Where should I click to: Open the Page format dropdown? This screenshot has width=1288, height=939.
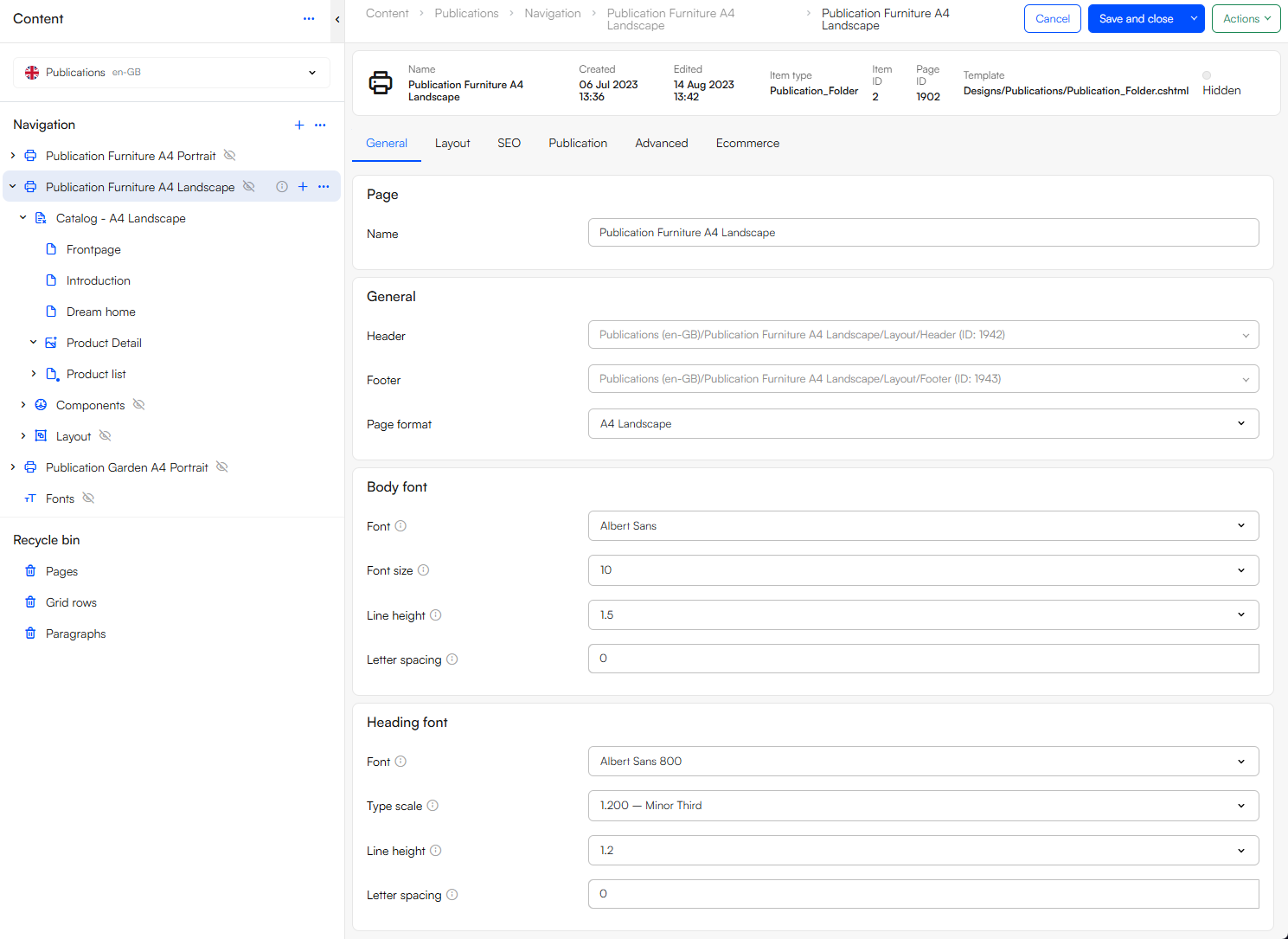click(923, 424)
